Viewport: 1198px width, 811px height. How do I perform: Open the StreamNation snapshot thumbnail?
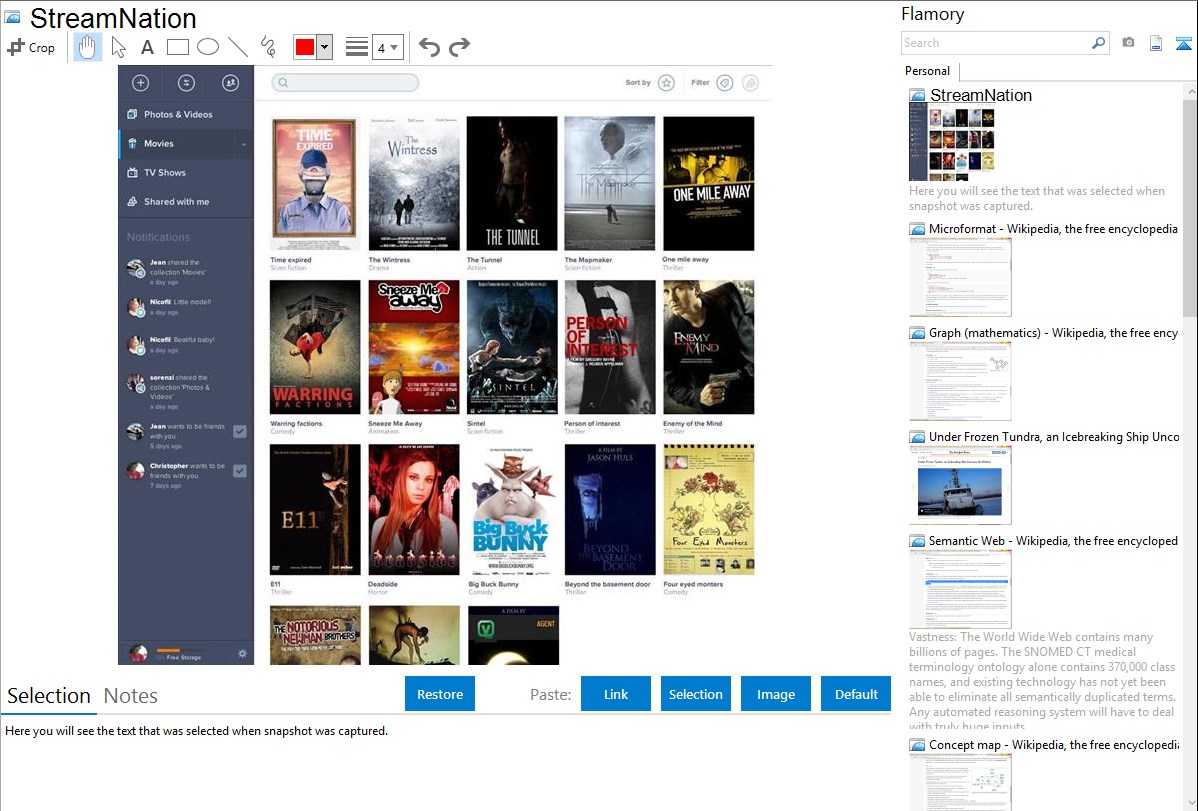pyautogui.click(x=952, y=143)
